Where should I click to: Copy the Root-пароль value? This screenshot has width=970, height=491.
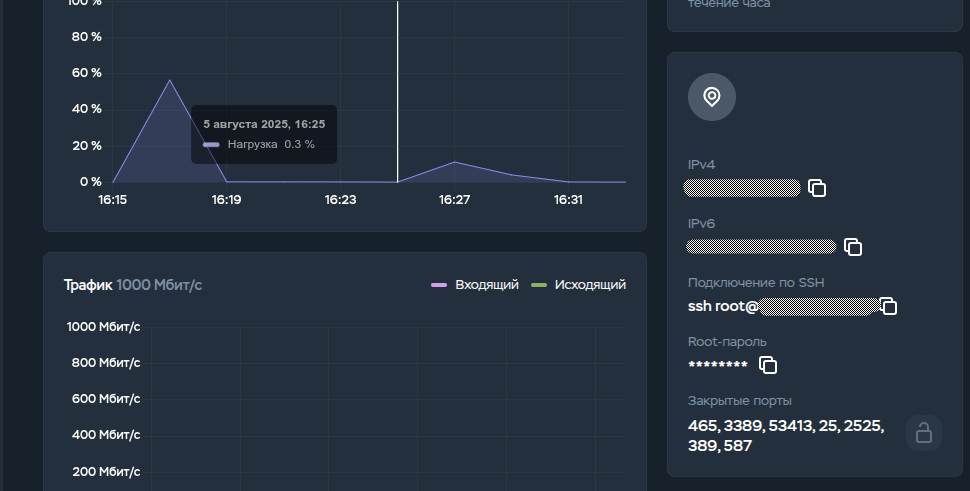click(x=768, y=365)
